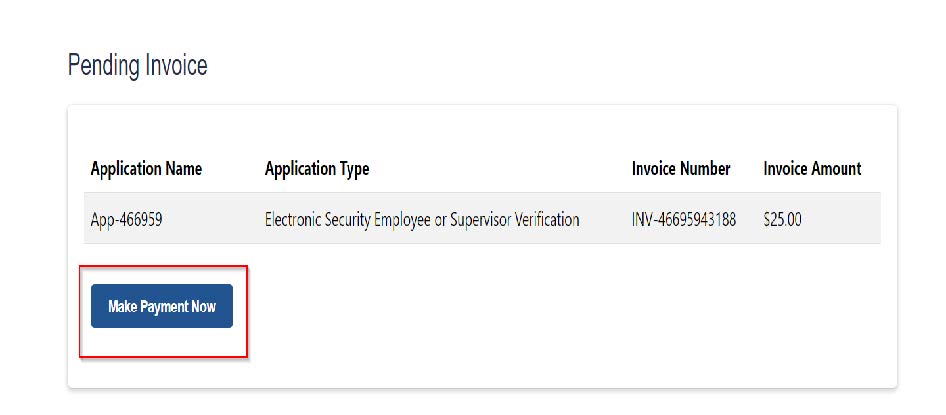This screenshot has height=415, width=946.
Task: Click the Invoice Amount column header
Action: tap(812, 169)
